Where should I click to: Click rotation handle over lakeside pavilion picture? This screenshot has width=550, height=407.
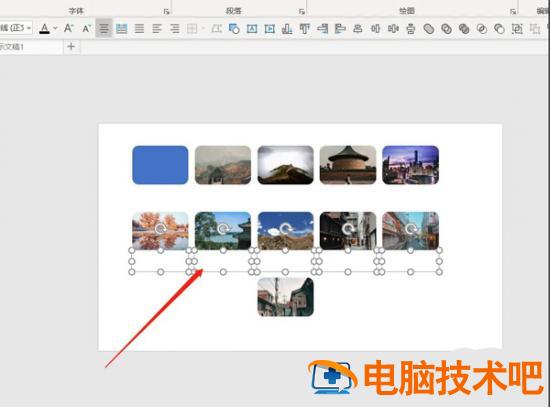coord(223,229)
